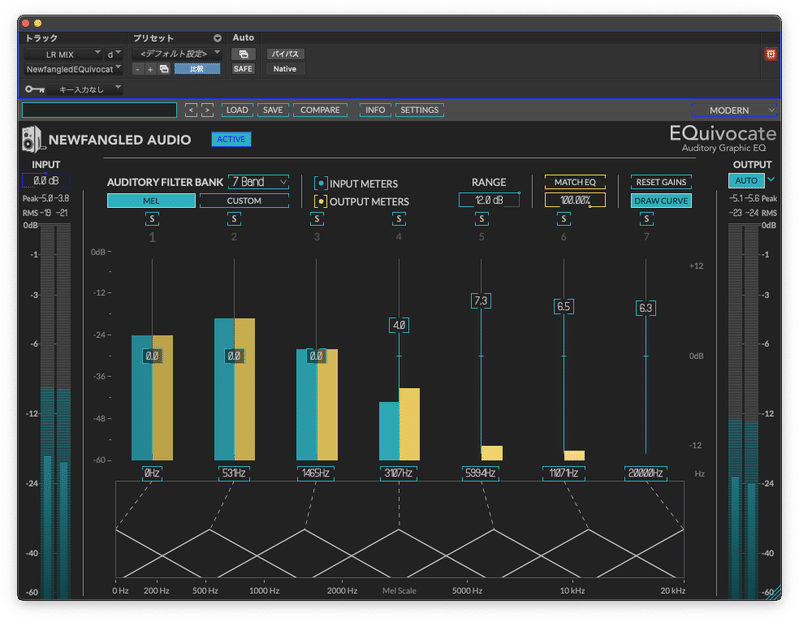Open the LR MIX track selector
The height and width of the screenshot is (622, 800).
point(63,54)
